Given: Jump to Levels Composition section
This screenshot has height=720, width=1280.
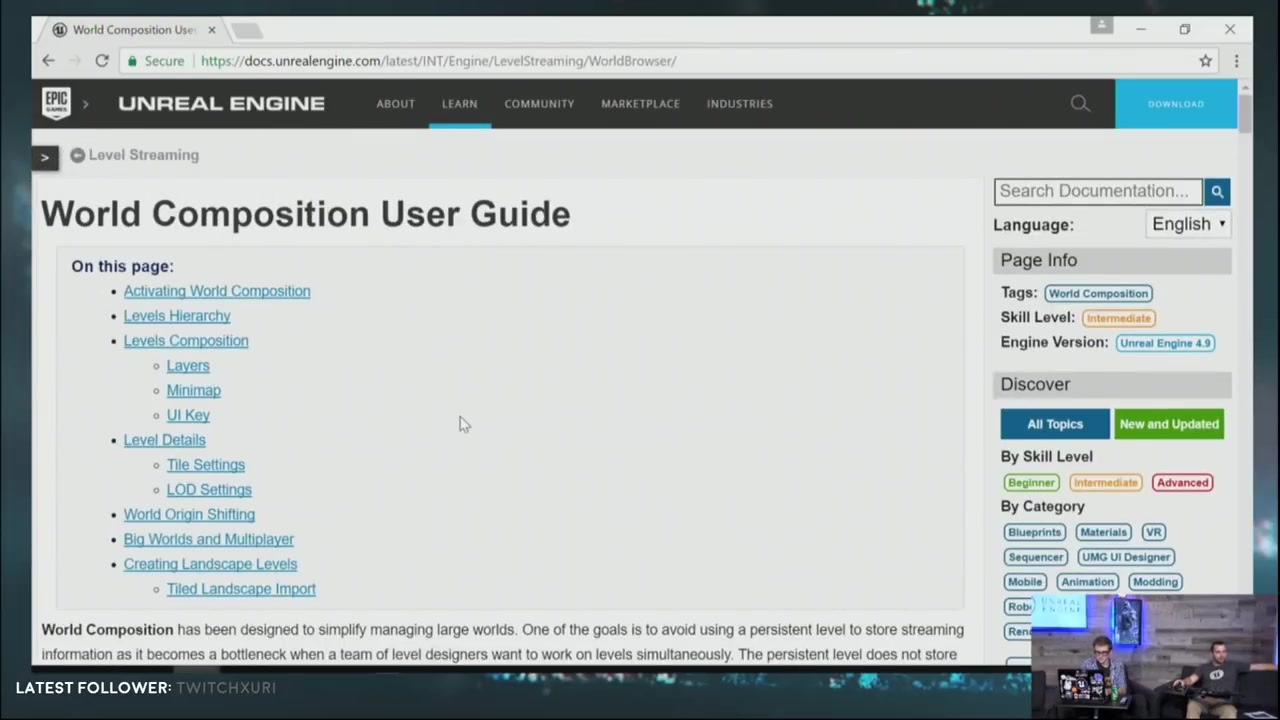Looking at the screenshot, I should (x=186, y=341).
